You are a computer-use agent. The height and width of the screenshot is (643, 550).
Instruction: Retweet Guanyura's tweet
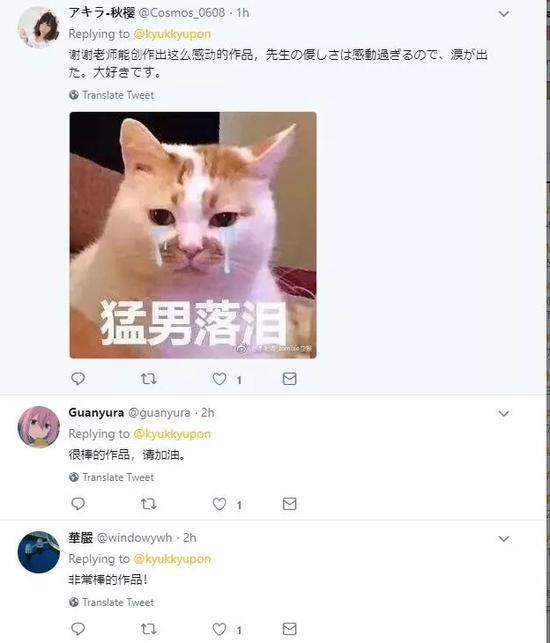(148, 503)
